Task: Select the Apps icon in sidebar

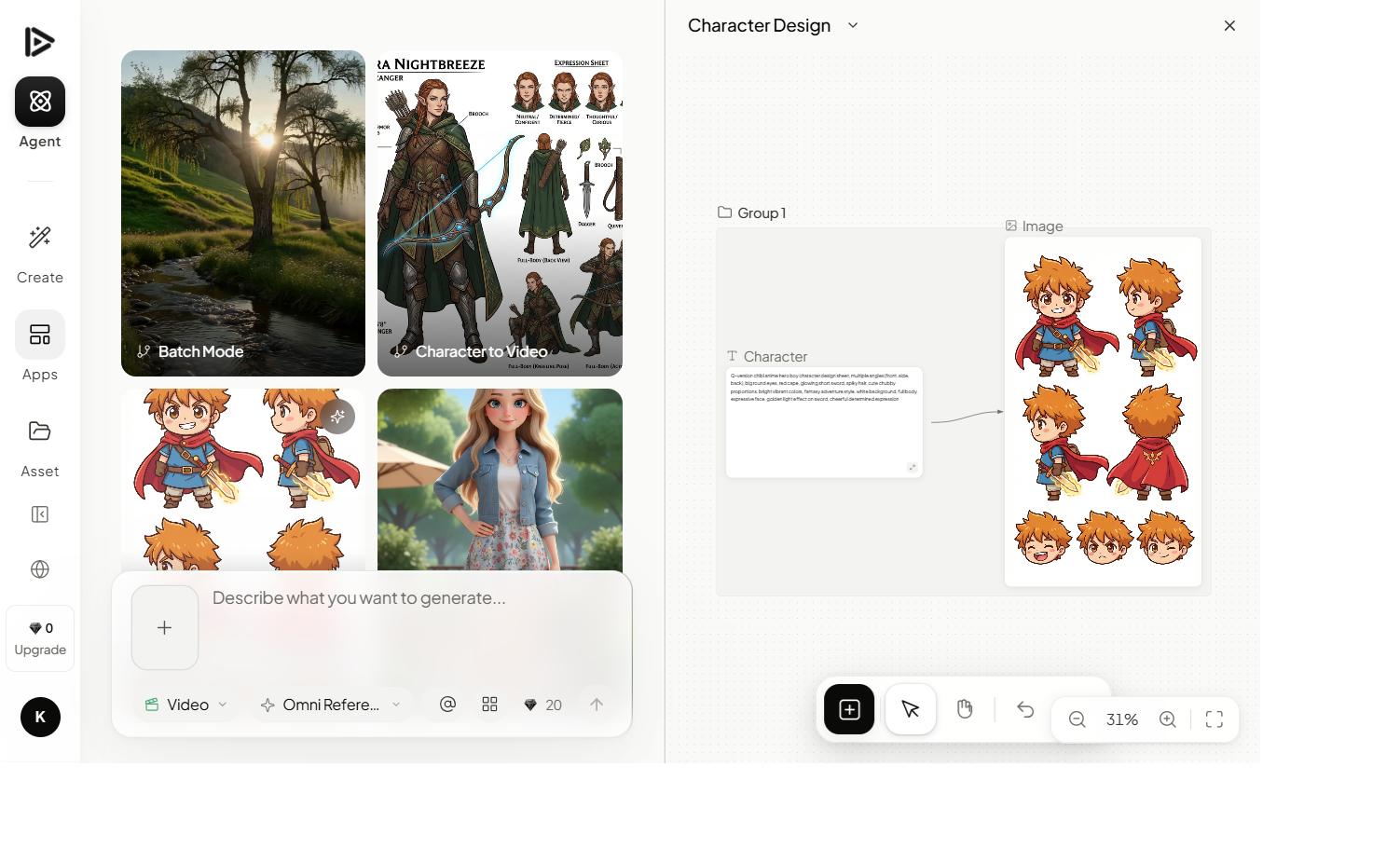Action: [x=39, y=334]
